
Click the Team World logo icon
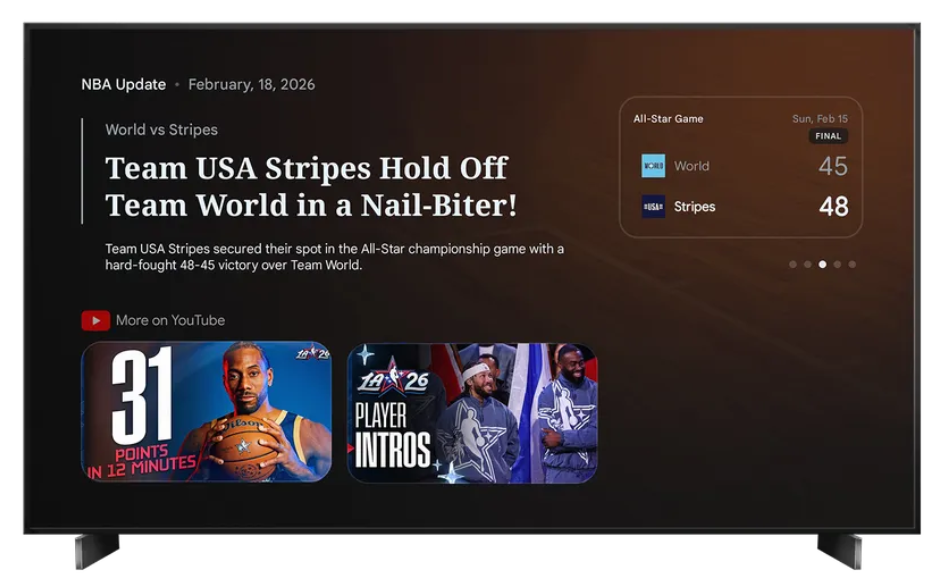653,166
